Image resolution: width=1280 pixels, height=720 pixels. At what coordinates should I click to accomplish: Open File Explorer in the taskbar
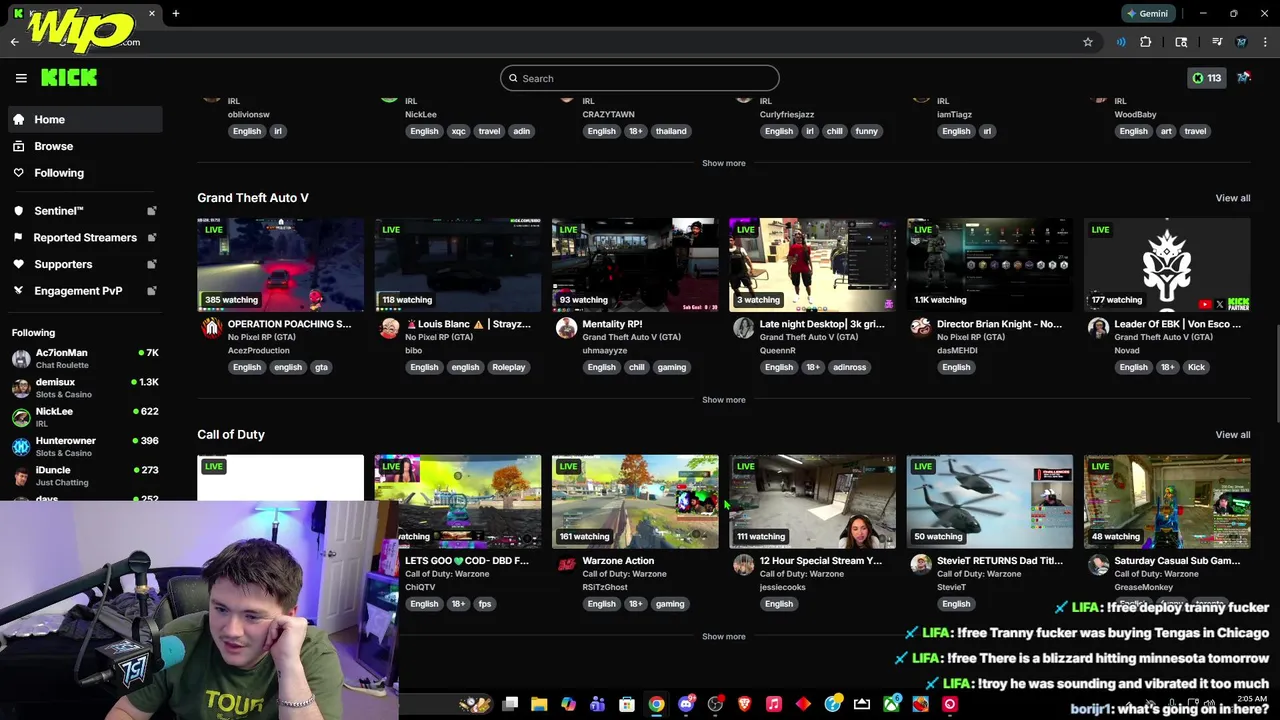coord(539,704)
